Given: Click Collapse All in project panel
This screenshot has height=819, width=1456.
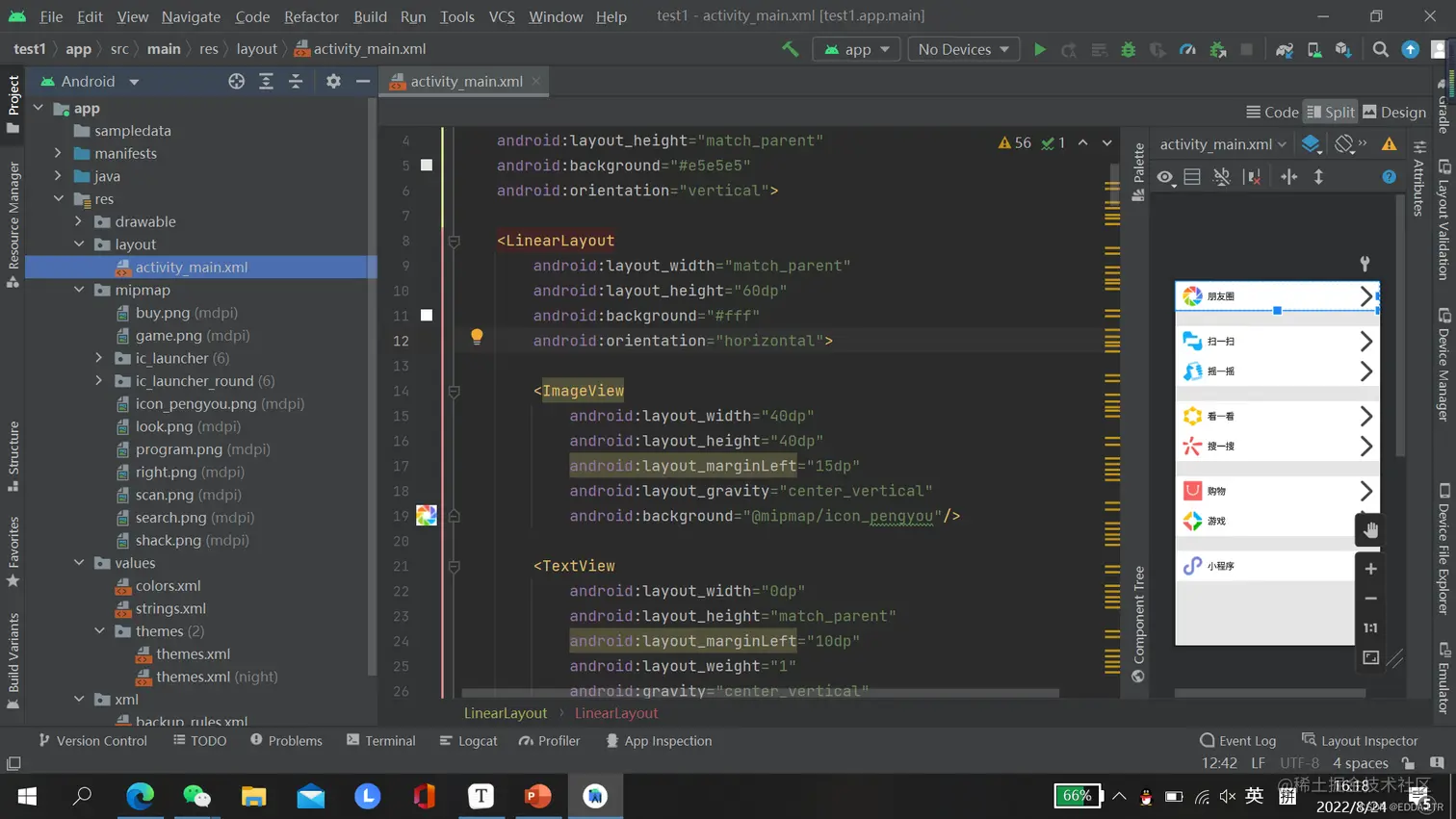Looking at the screenshot, I should coord(296,82).
